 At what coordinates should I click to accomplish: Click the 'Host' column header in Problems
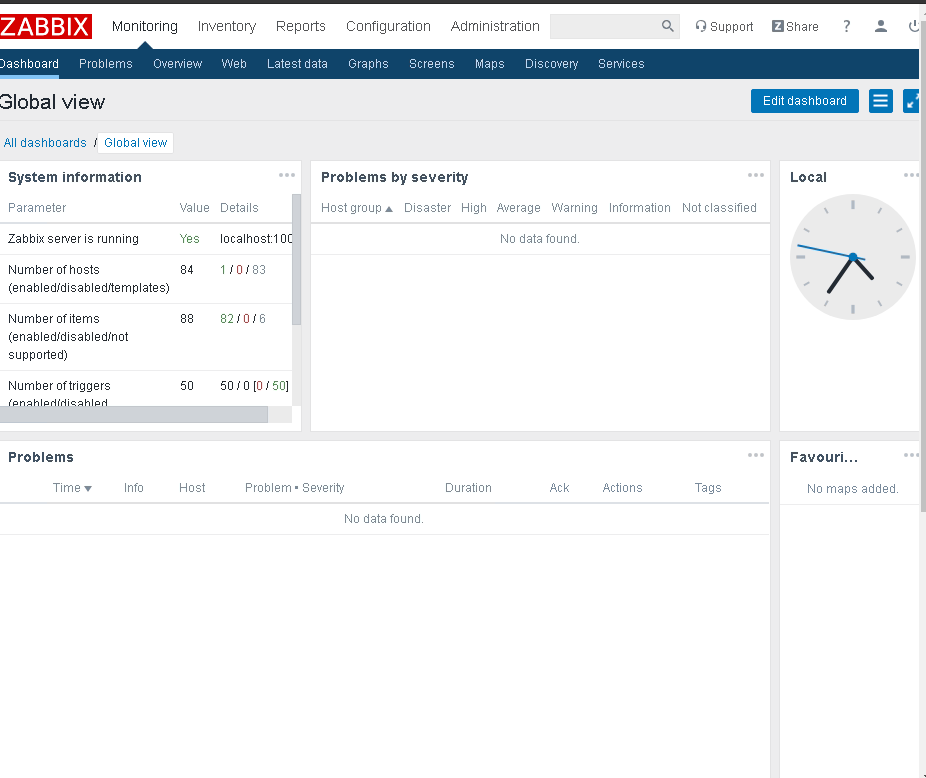(x=192, y=488)
